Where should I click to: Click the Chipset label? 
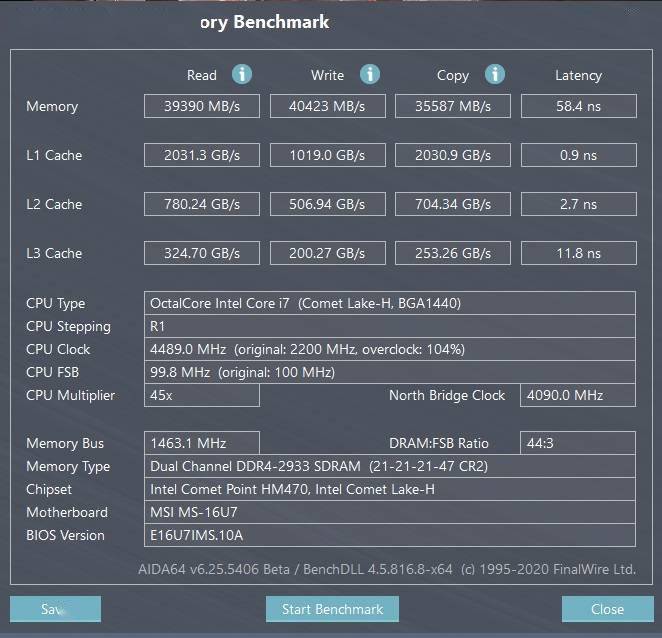click(x=49, y=489)
